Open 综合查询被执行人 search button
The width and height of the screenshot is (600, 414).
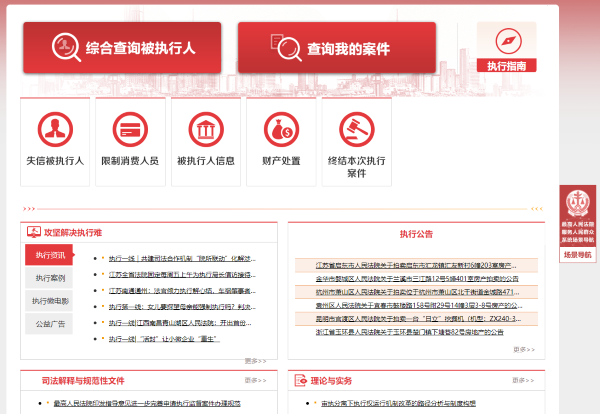[122, 48]
